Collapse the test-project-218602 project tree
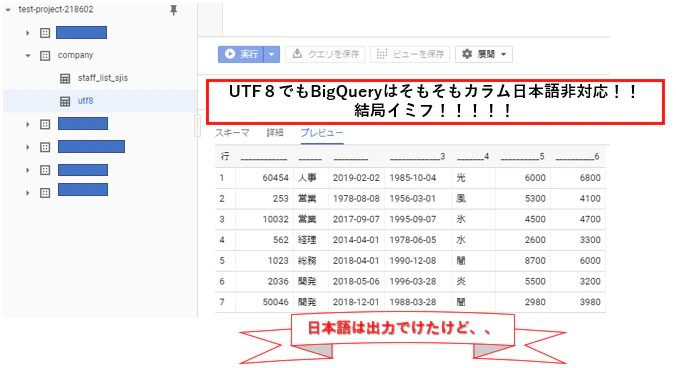The image size is (676, 368). (8, 10)
